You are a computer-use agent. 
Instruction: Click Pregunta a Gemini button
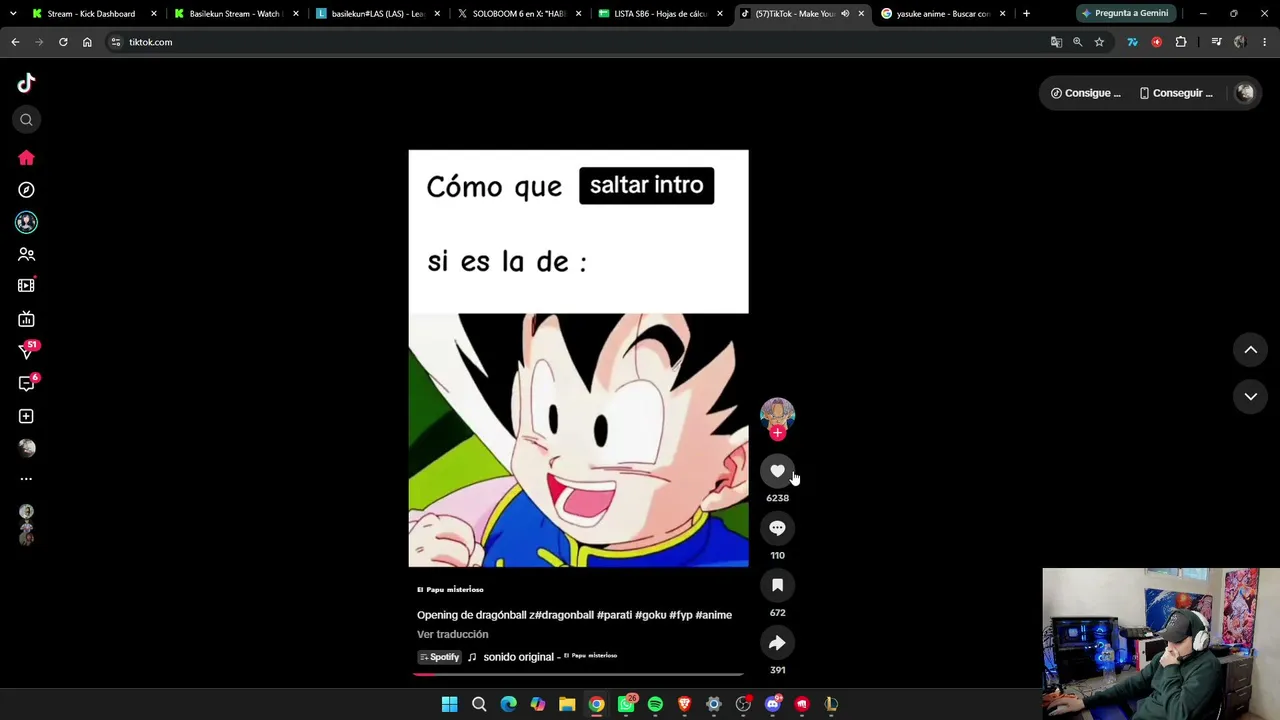pyautogui.click(x=1124, y=13)
